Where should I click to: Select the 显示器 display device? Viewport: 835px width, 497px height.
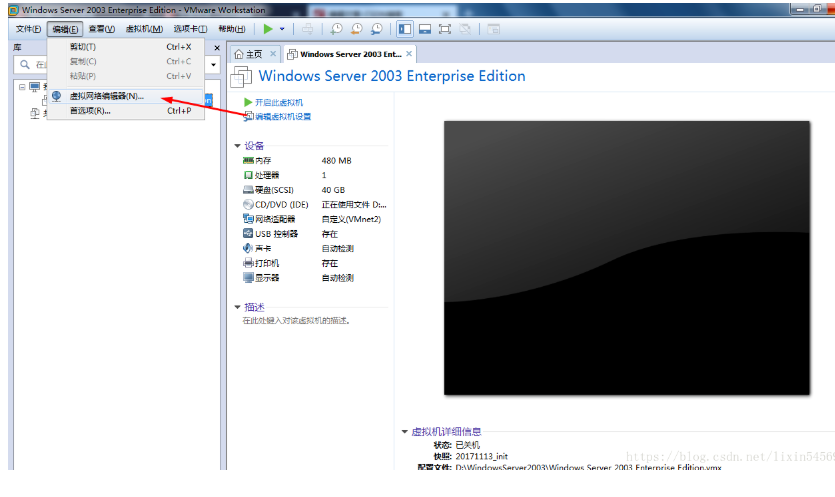(261, 278)
